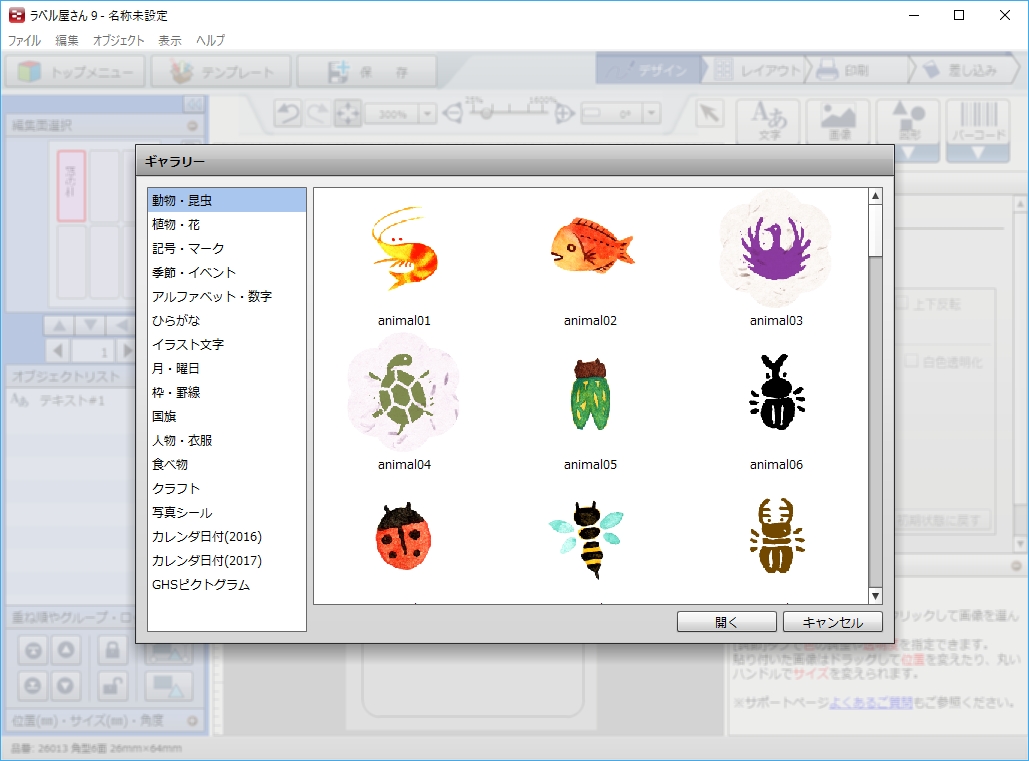Image resolution: width=1029 pixels, height=761 pixels.
Task: Select the shape tool (図形)
Action: 910,118
